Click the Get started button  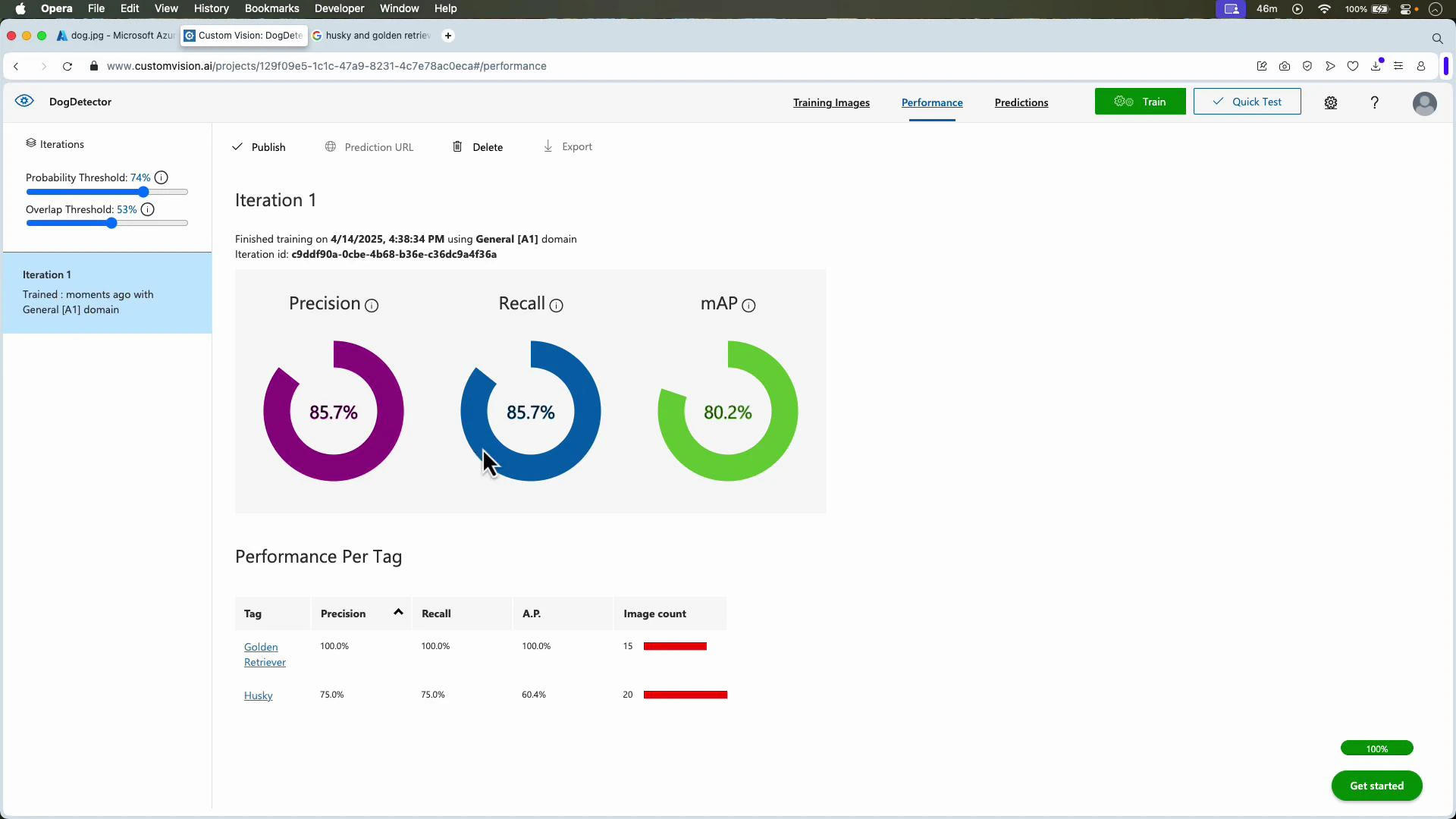[x=1376, y=786]
